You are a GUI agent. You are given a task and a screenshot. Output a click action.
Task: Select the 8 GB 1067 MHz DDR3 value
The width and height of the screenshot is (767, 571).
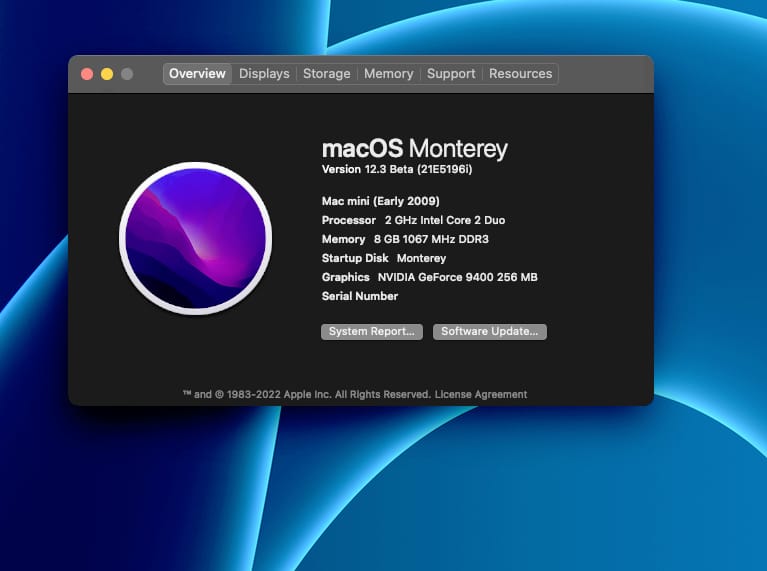pyautogui.click(x=431, y=239)
